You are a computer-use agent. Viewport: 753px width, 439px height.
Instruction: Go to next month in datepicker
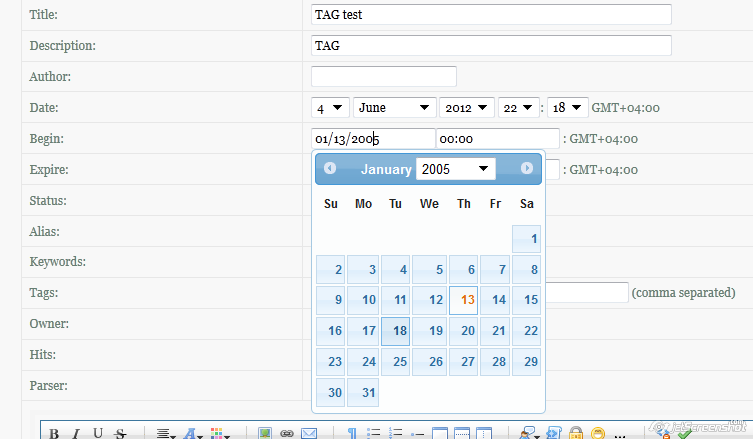(x=527, y=168)
